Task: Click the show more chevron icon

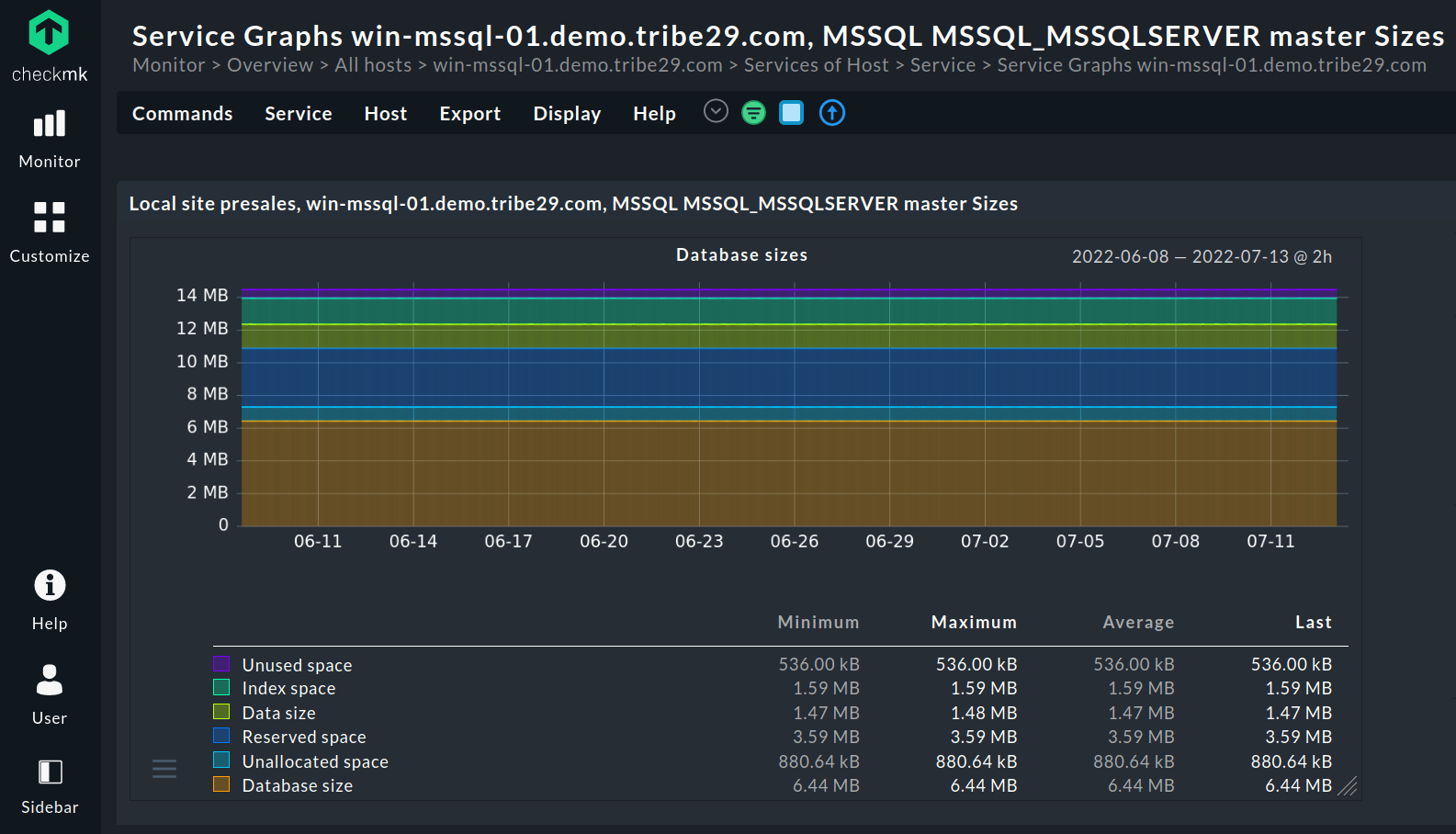Action: pyautogui.click(x=716, y=111)
